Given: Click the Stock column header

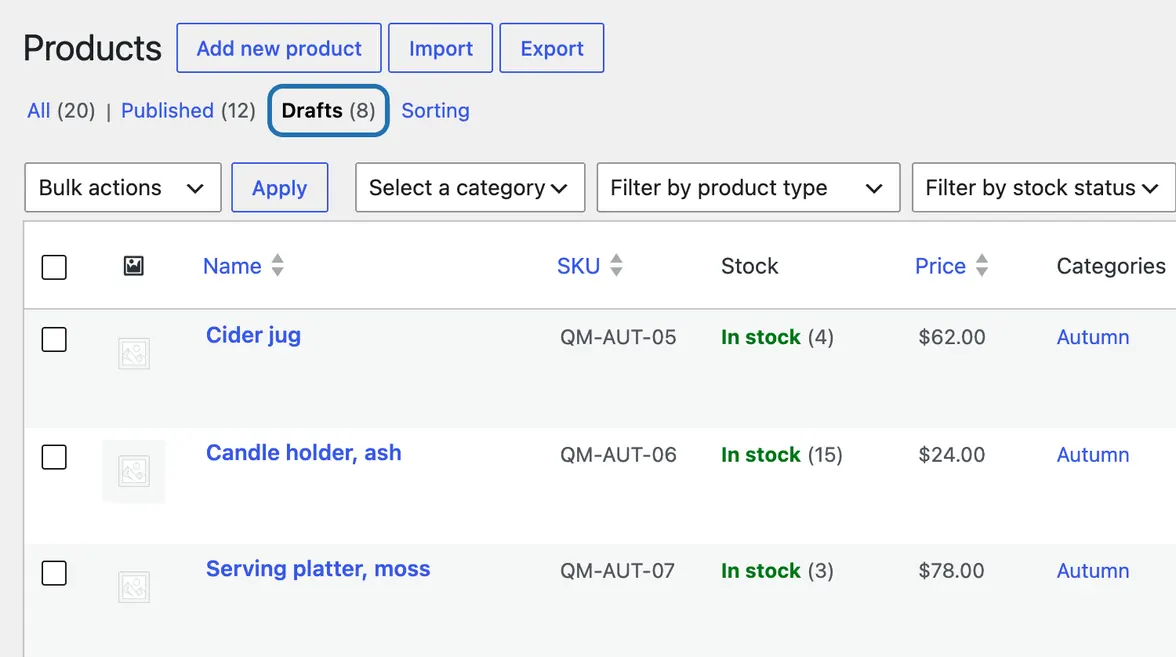Looking at the screenshot, I should (749, 266).
